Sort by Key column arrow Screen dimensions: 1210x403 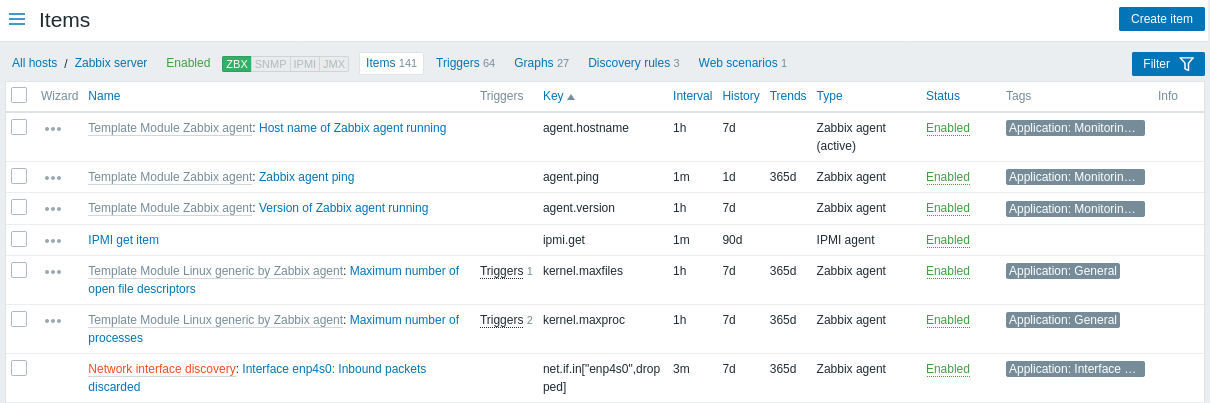click(571, 97)
